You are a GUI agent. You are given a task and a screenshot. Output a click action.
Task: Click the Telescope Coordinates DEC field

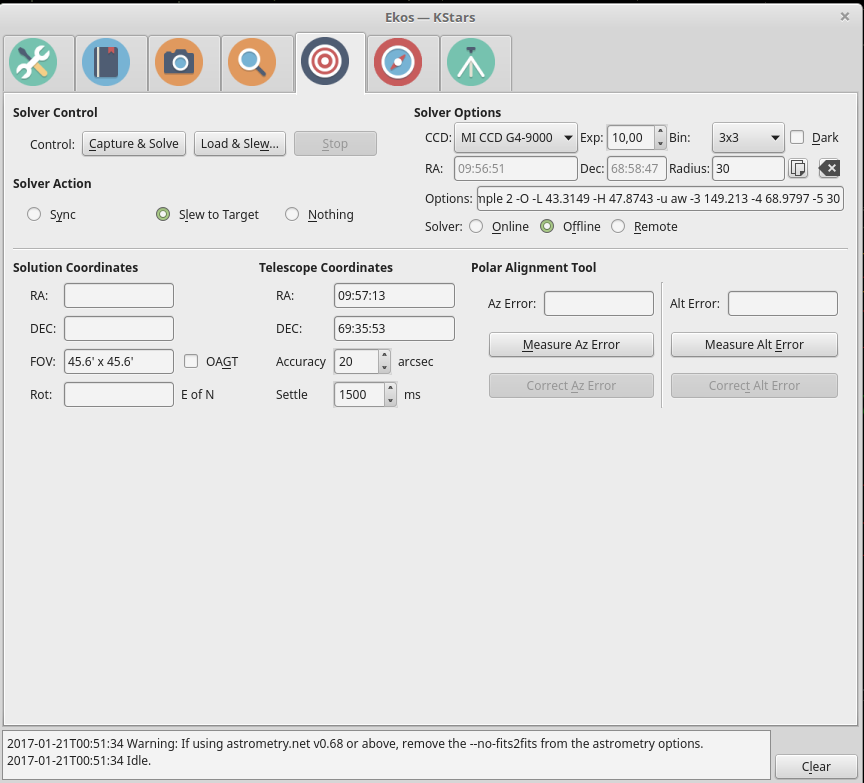coord(395,328)
